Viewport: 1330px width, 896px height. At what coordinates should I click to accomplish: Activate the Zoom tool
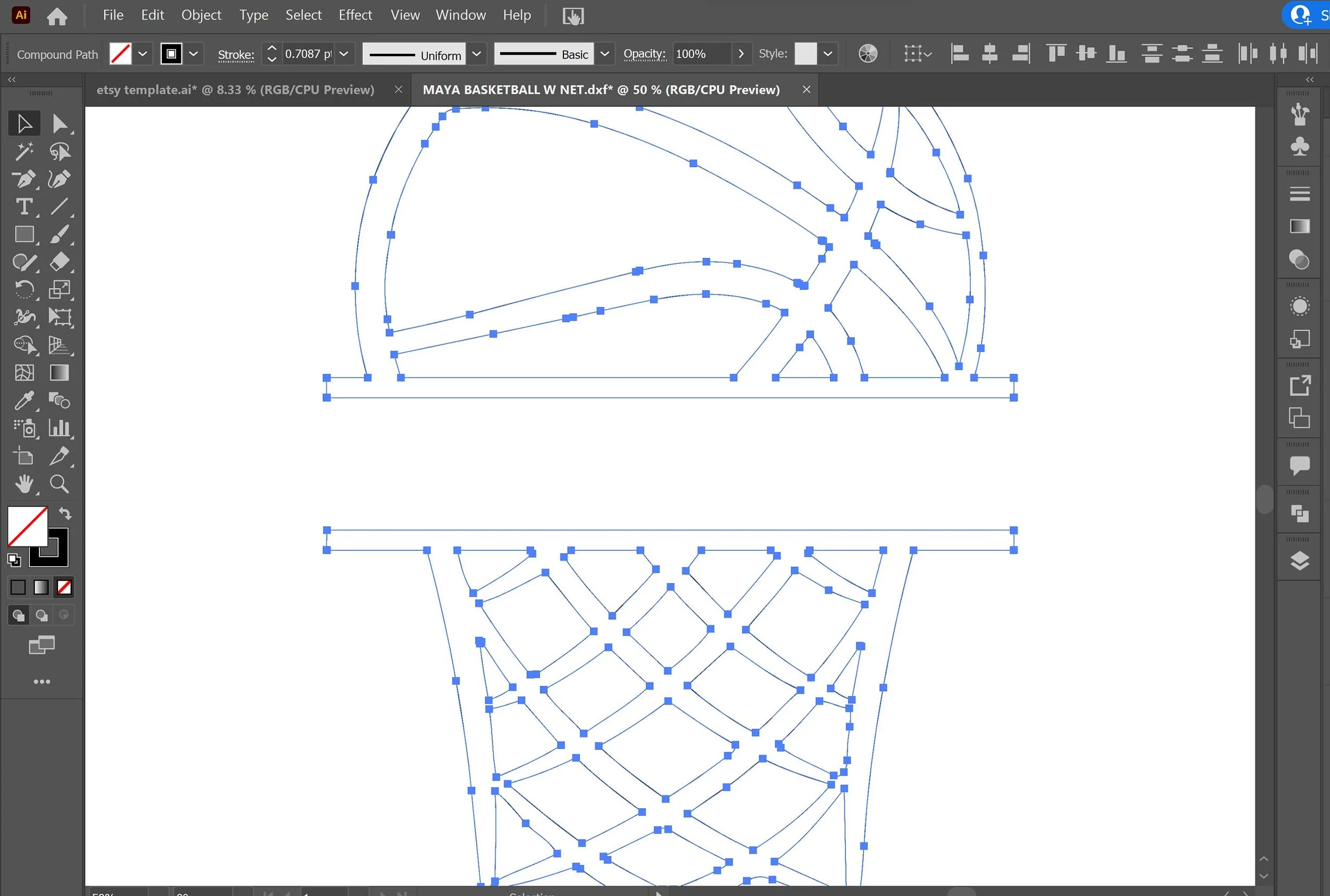(x=60, y=484)
